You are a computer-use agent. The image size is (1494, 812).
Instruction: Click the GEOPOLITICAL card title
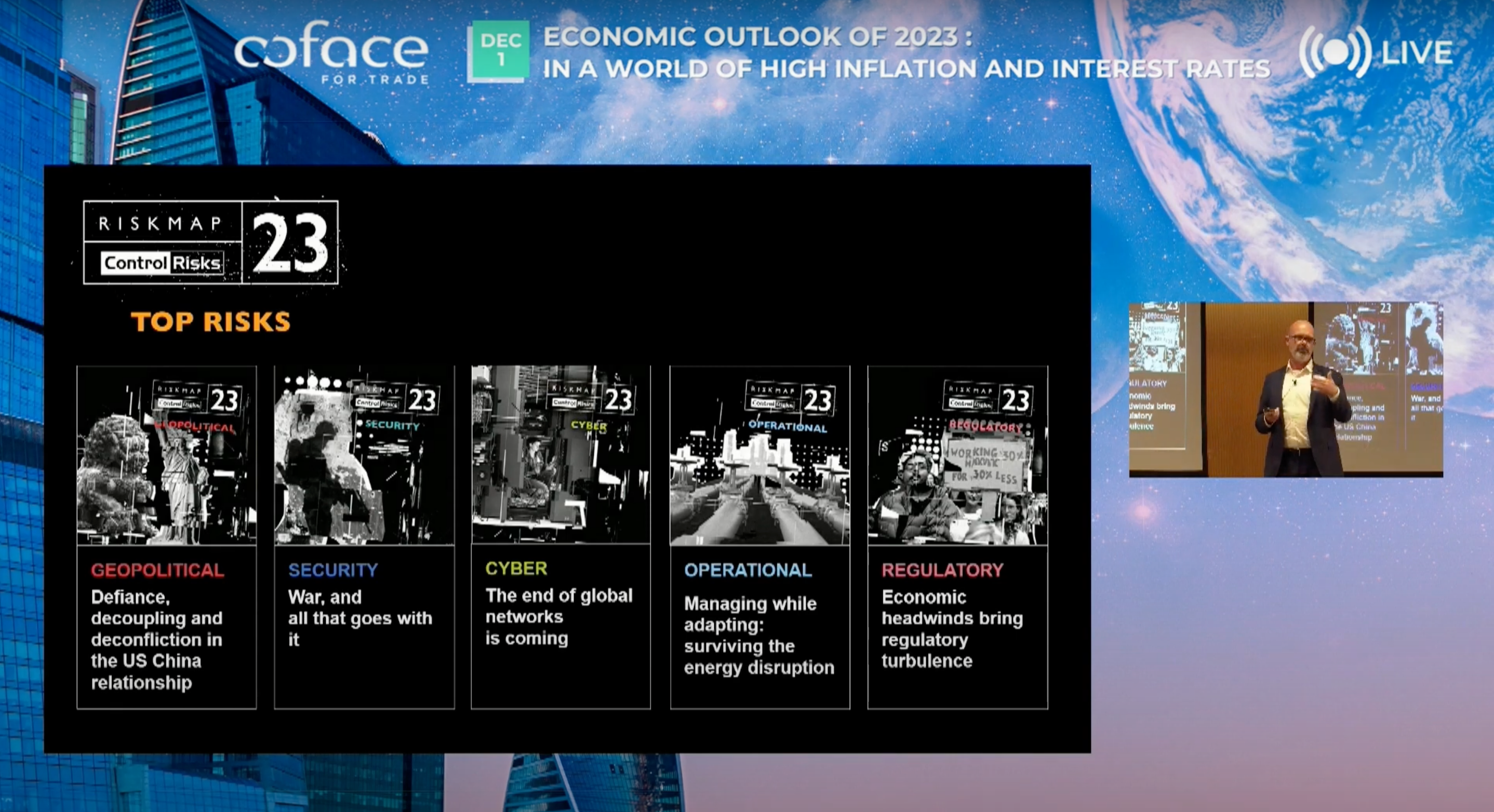pos(157,570)
